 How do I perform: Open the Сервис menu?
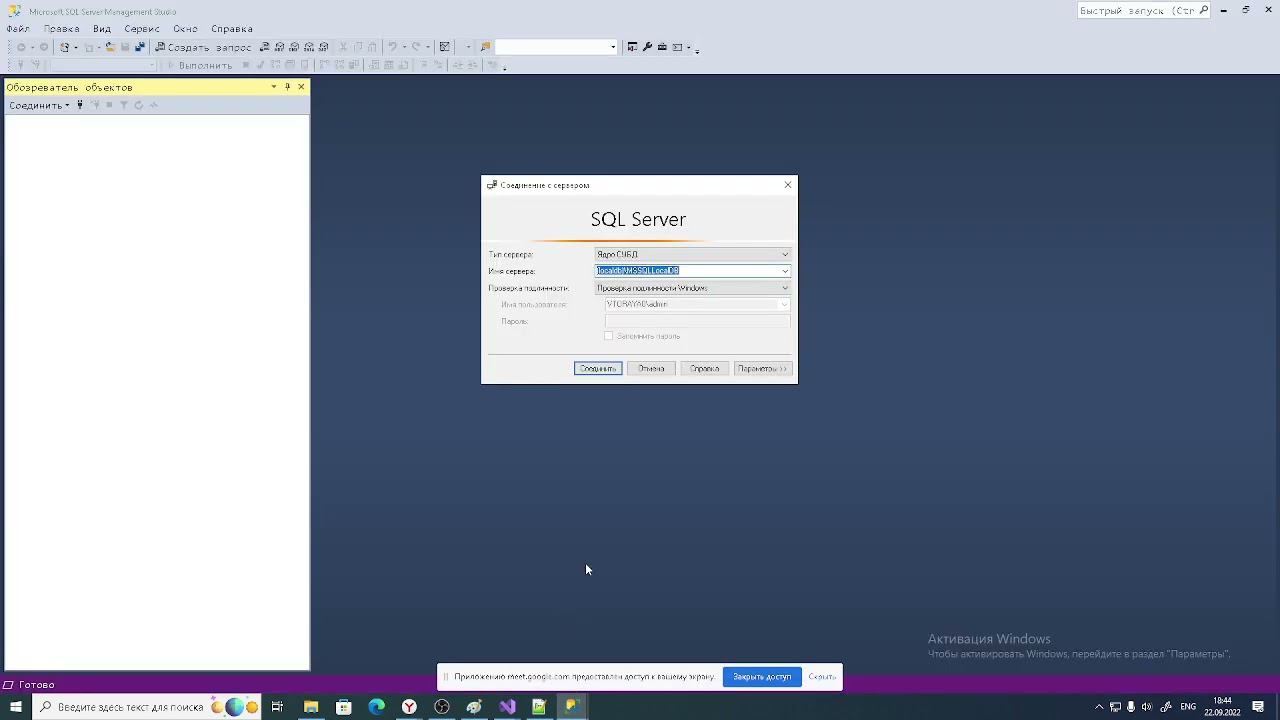142,29
